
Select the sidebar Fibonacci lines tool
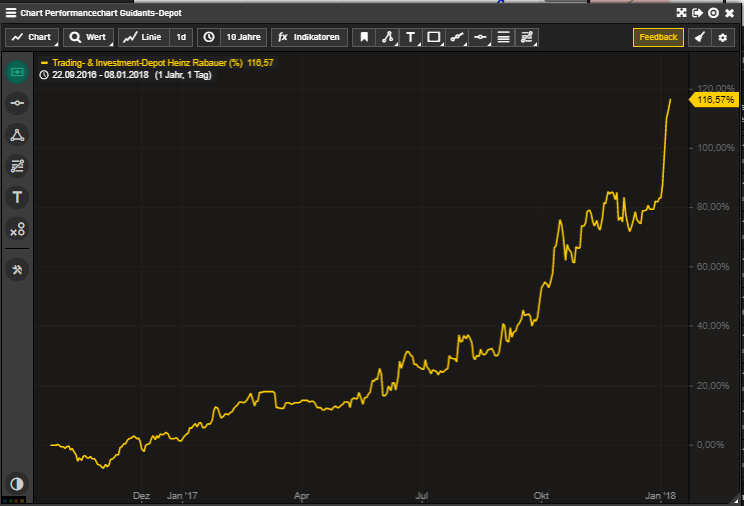click(x=17, y=166)
